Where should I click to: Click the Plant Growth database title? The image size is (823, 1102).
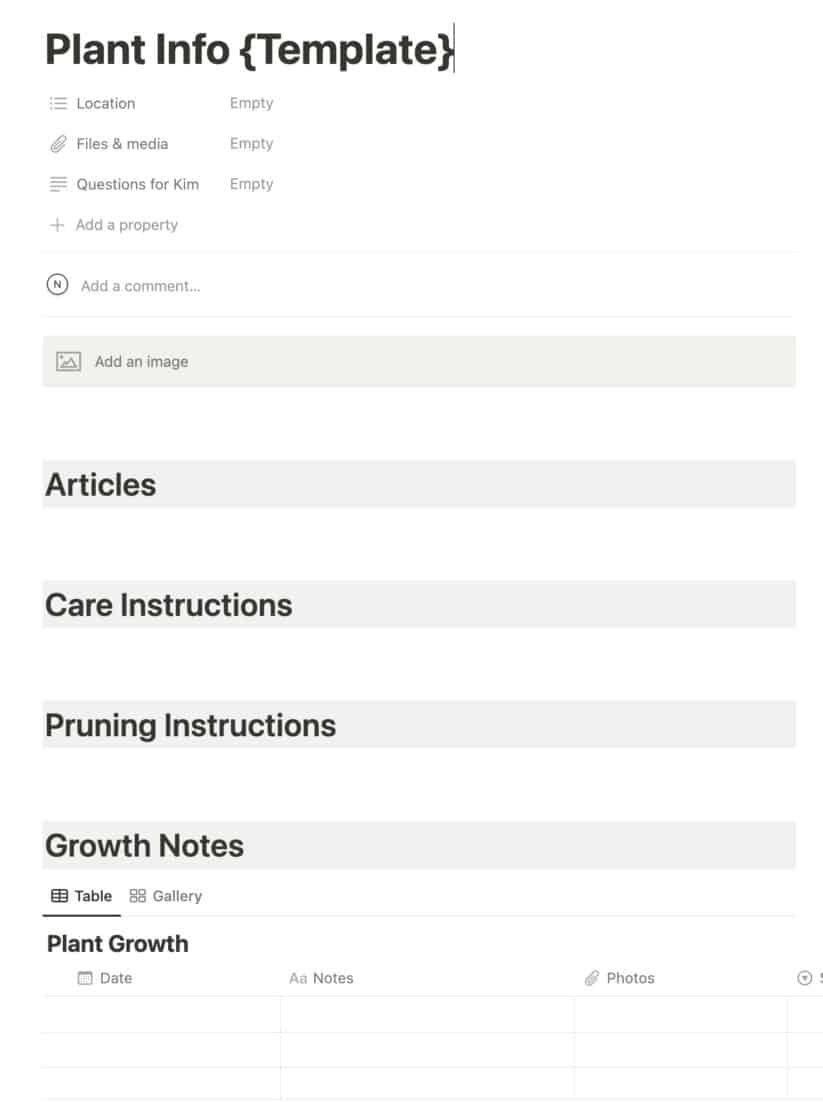[x=117, y=944]
